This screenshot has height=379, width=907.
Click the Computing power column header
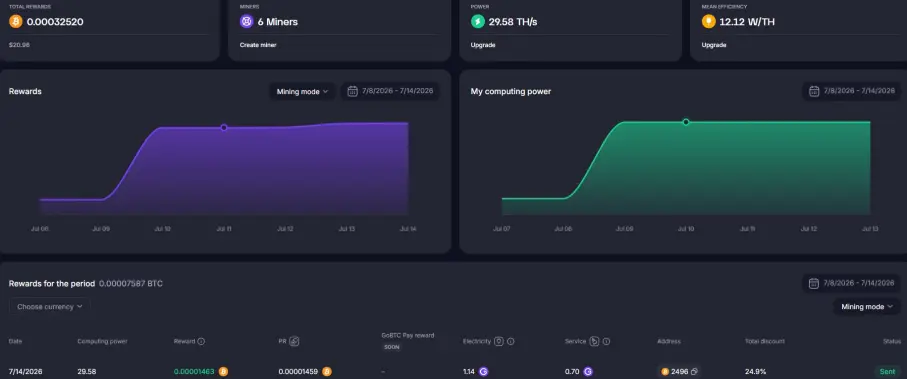[102, 341]
